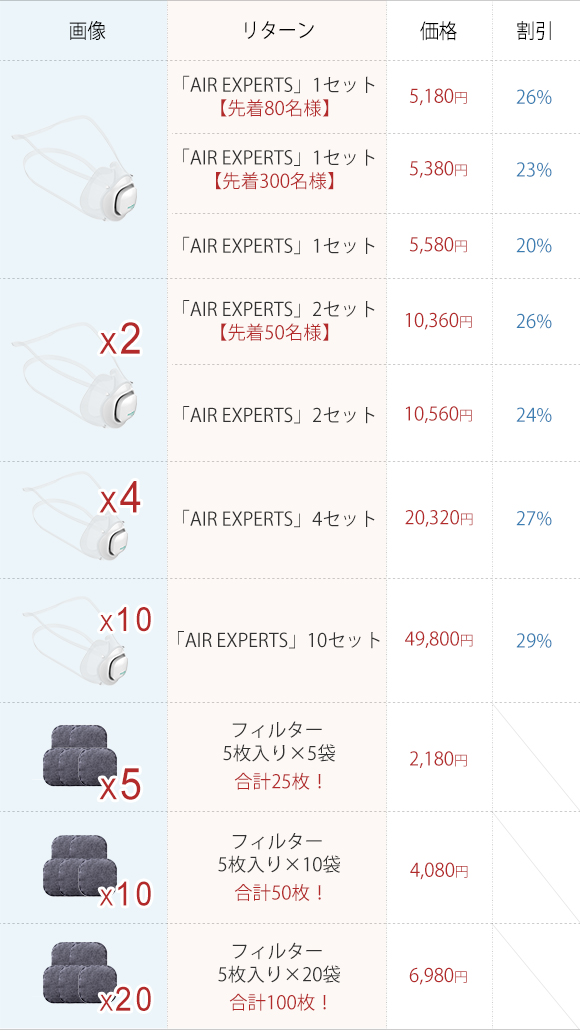Click the 5,580円 price
The image size is (580, 1034).
(438, 245)
